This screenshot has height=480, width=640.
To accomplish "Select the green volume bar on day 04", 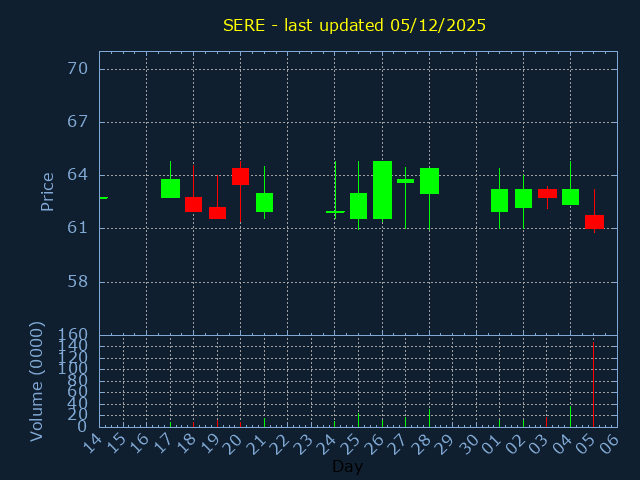I will pyautogui.click(x=570, y=416).
